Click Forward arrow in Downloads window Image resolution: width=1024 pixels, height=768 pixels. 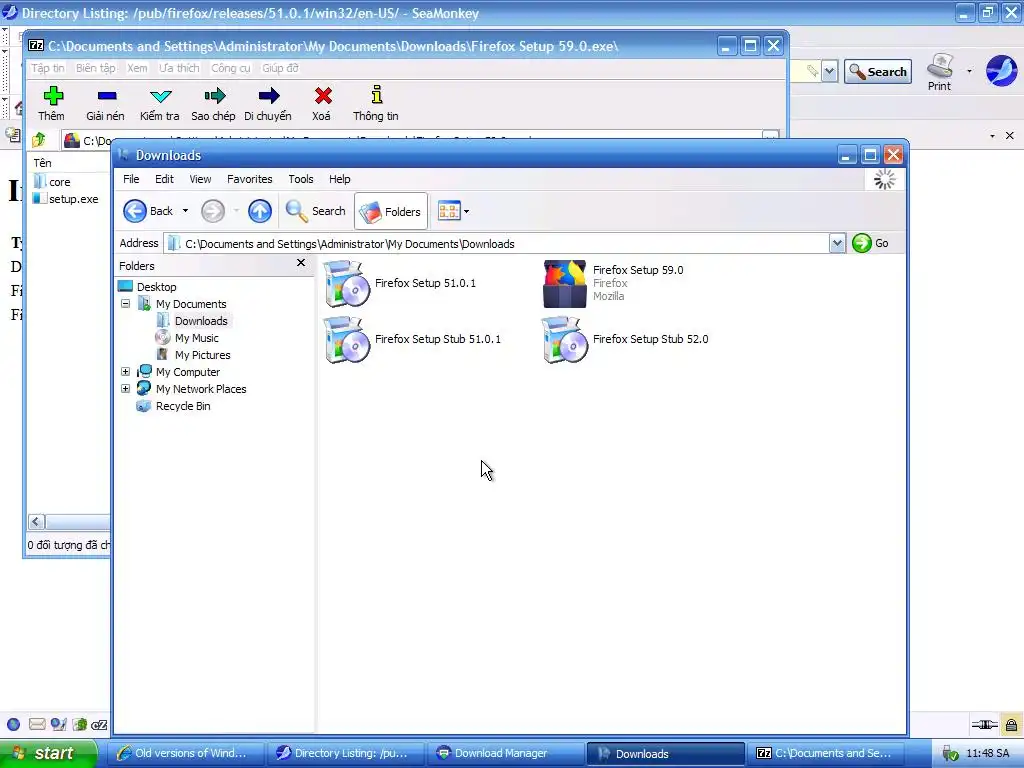[x=212, y=211]
